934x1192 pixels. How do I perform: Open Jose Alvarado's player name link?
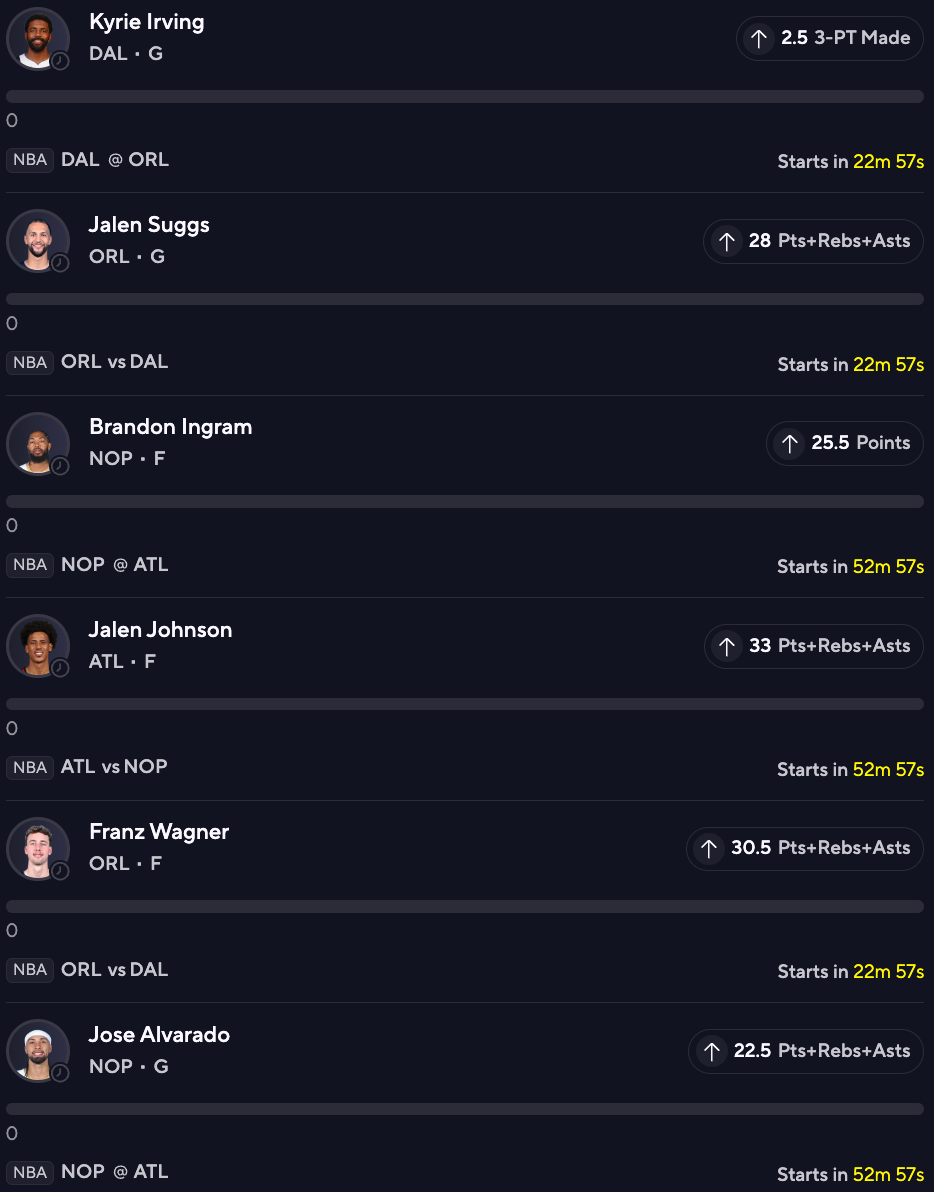(159, 1035)
